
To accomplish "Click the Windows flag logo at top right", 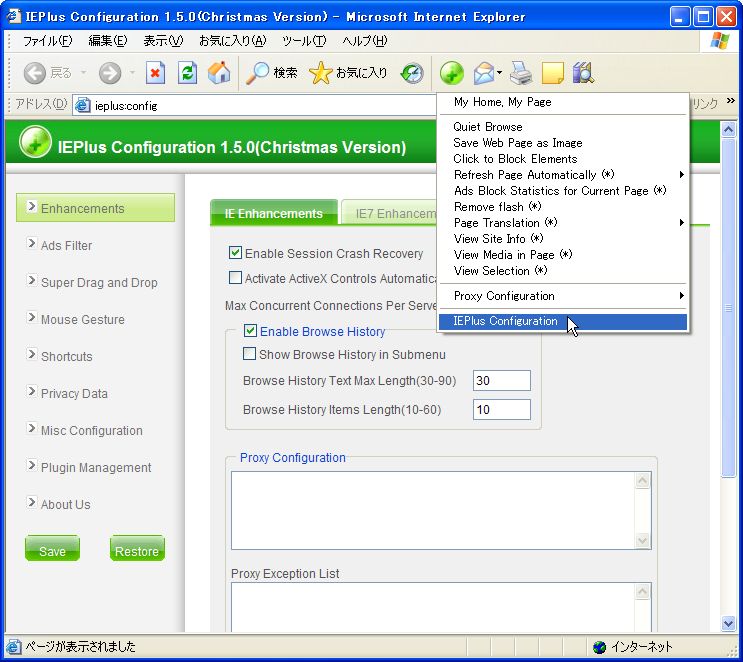I will (720, 41).
